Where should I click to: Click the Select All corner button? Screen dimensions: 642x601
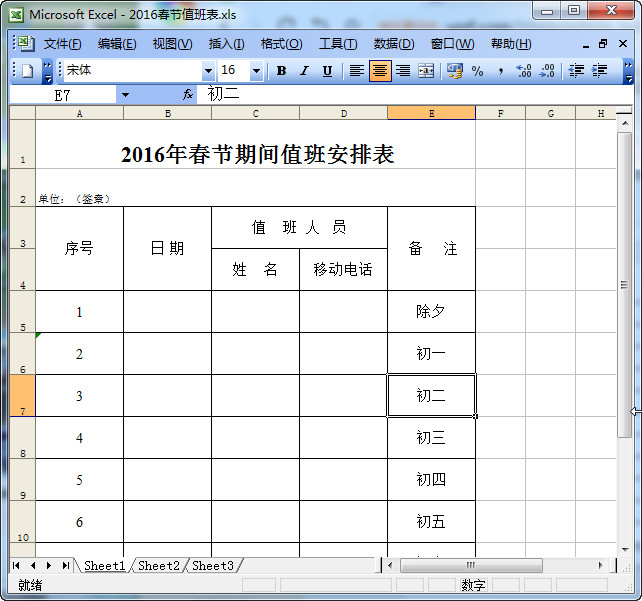23,113
